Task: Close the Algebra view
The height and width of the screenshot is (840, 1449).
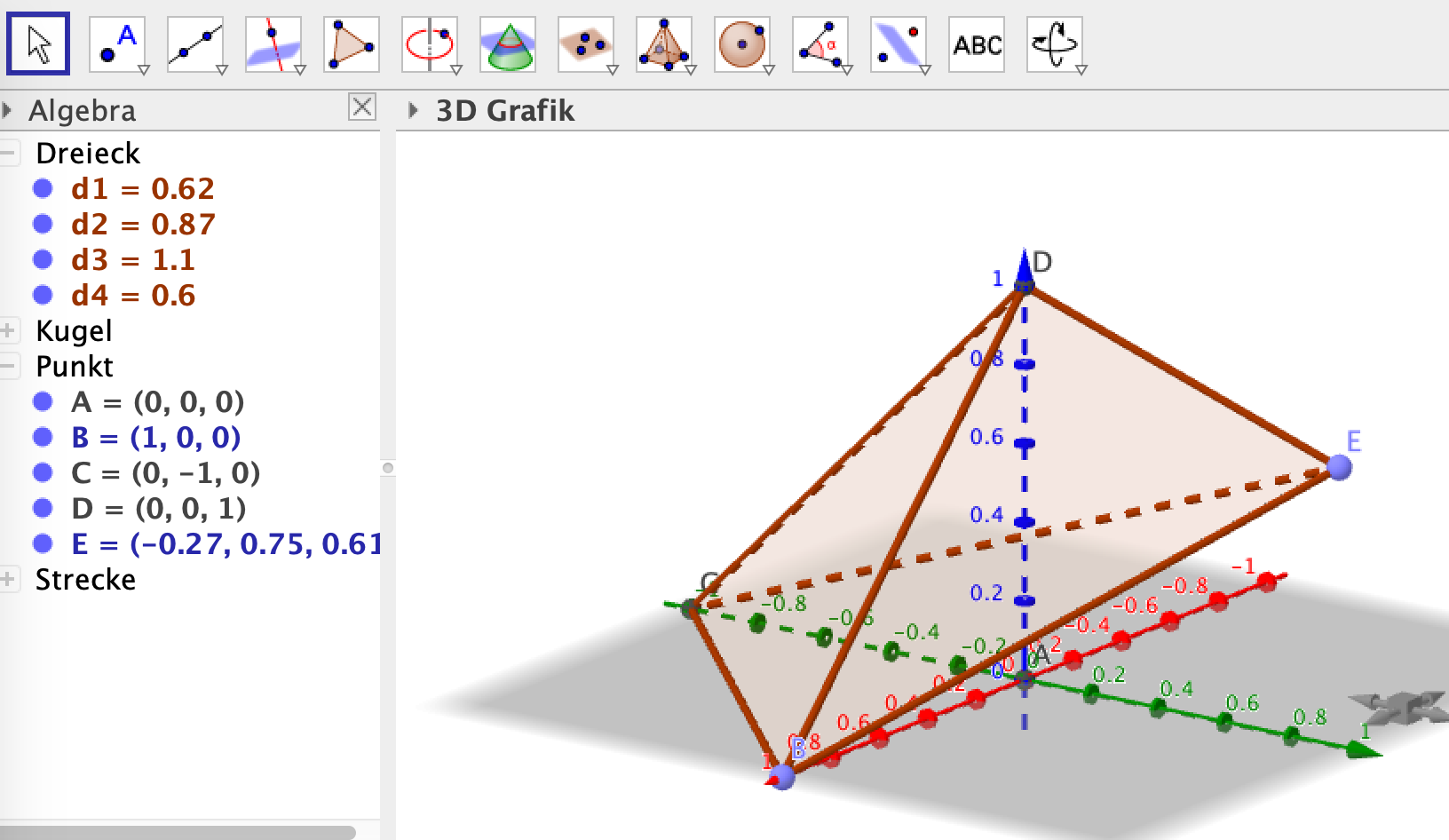Action: (362, 108)
